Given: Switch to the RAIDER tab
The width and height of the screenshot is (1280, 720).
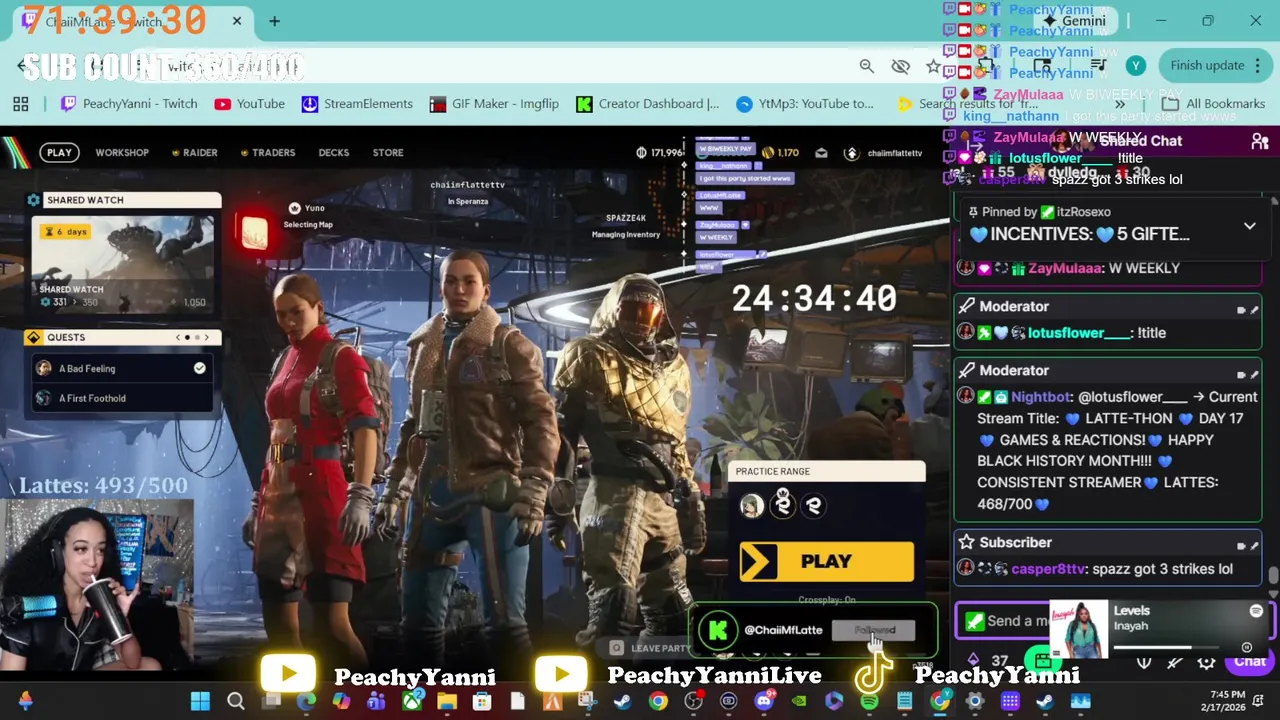Looking at the screenshot, I should tap(194, 152).
